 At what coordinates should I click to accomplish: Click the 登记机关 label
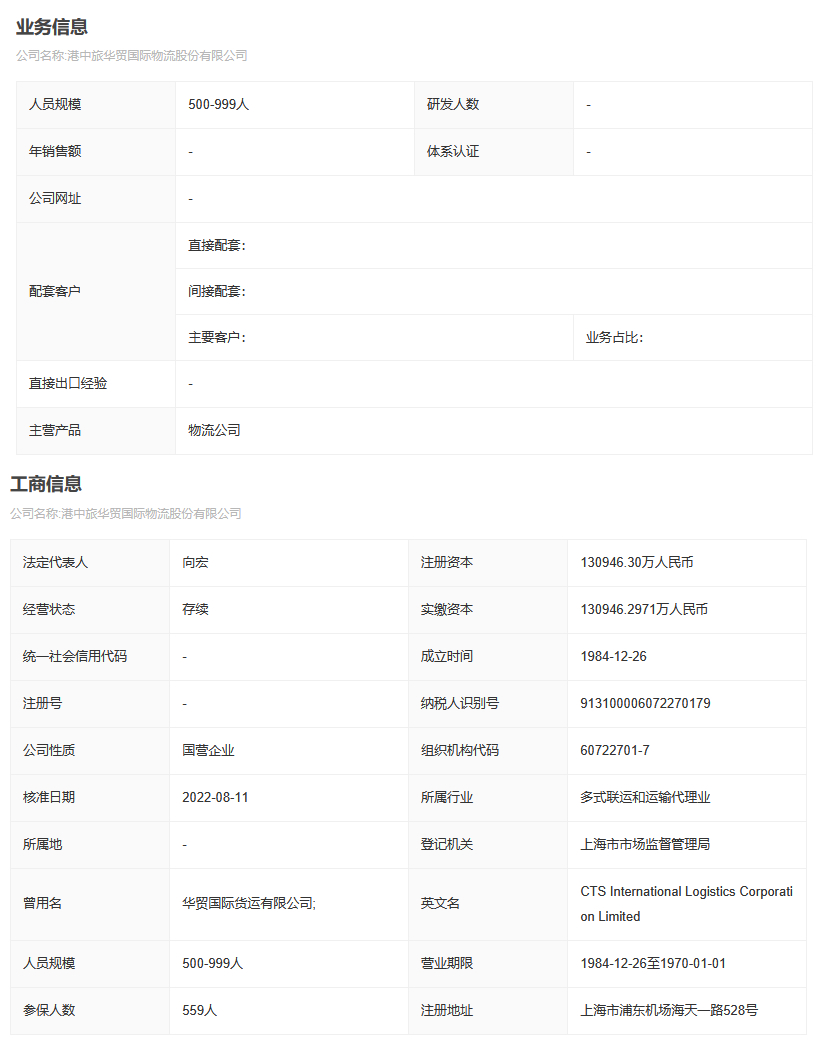click(447, 844)
